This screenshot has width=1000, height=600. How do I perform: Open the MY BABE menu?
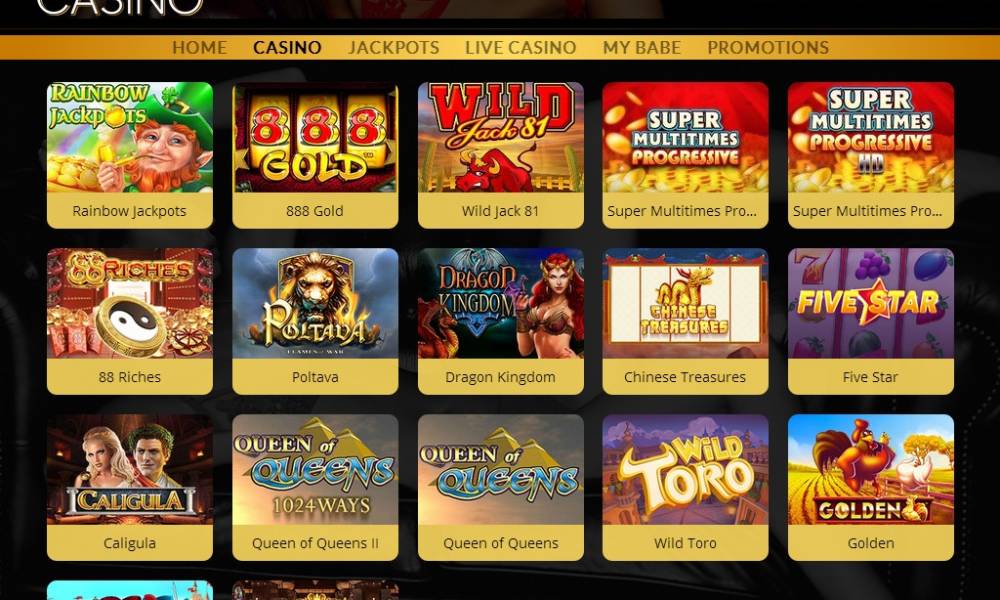coord(642,48)
